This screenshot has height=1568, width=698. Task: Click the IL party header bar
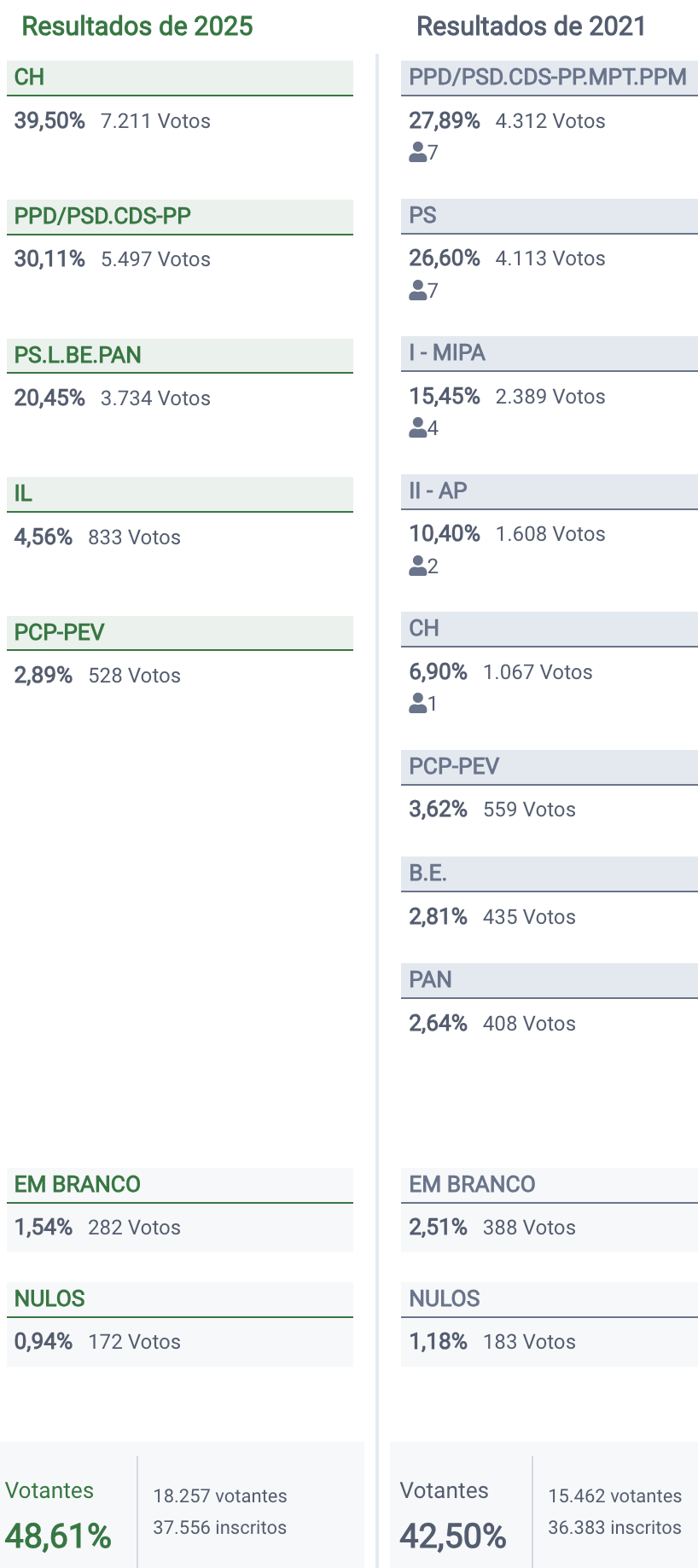coord(179,494)
